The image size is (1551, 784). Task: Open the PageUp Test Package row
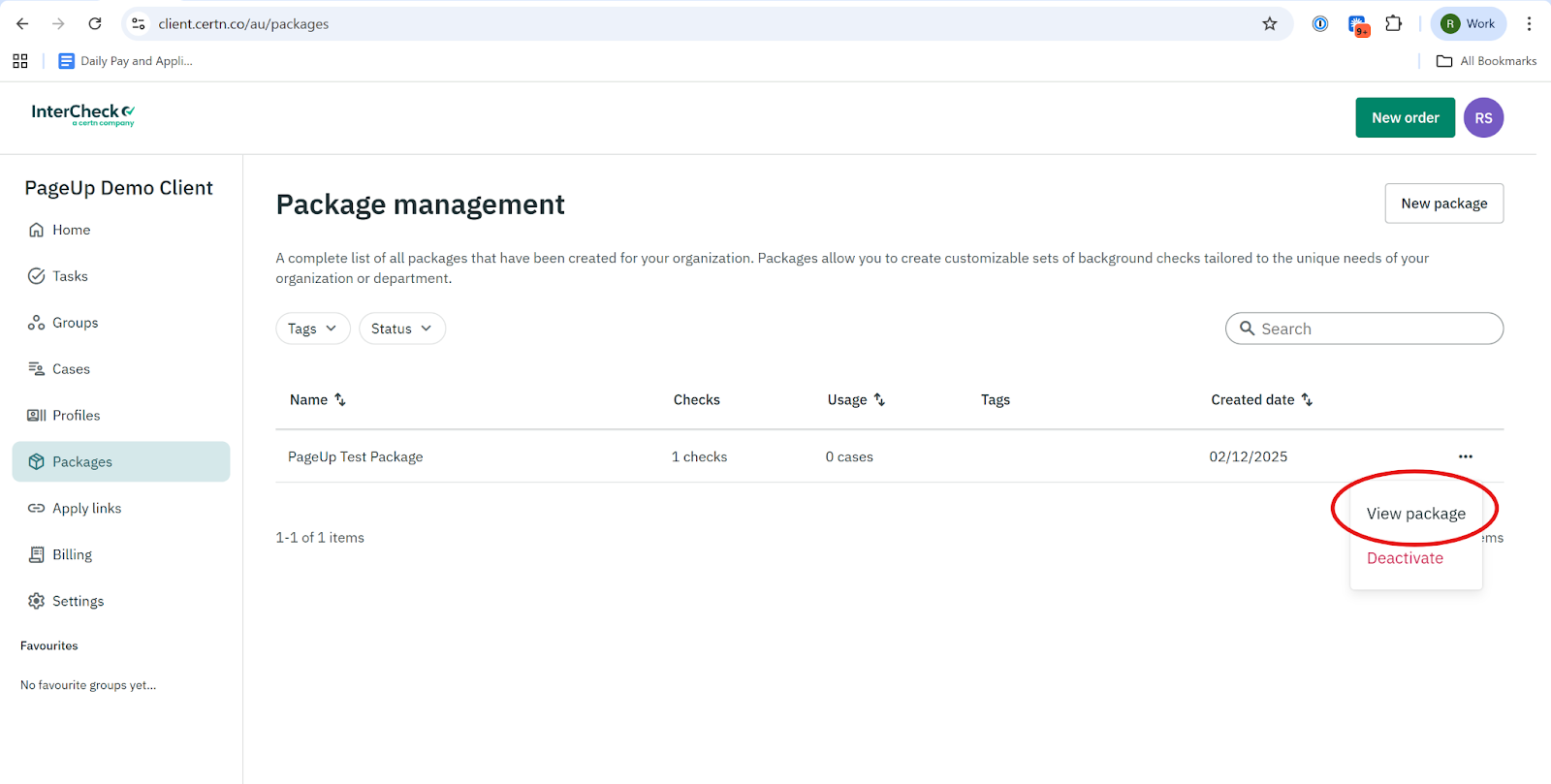pyautogui.click(x=356, y=456)
